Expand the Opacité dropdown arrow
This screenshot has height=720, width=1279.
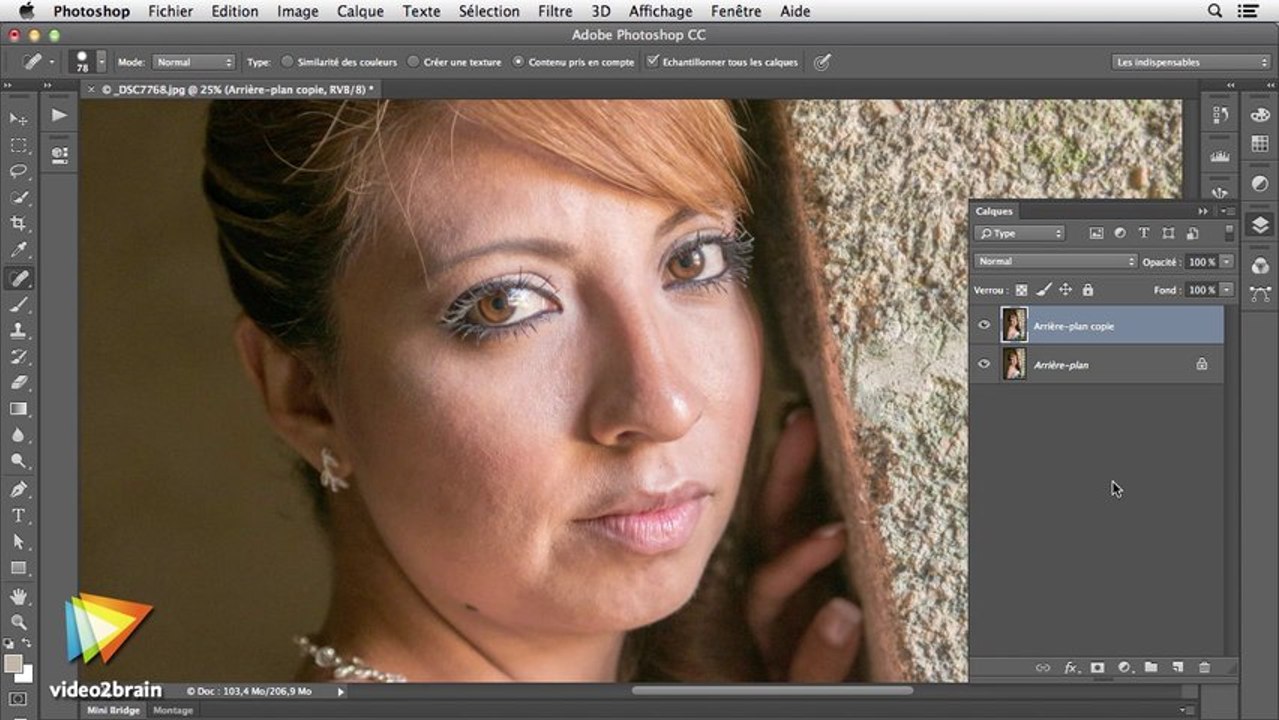(1226, 262)
